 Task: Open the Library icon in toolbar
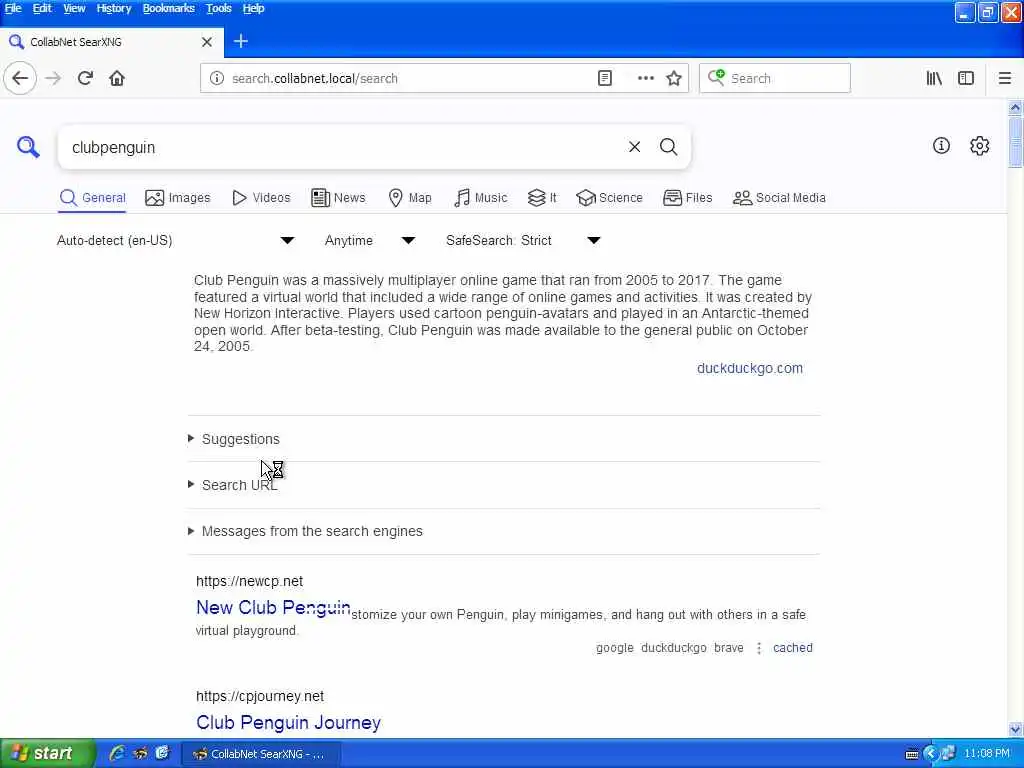(934, 78)
